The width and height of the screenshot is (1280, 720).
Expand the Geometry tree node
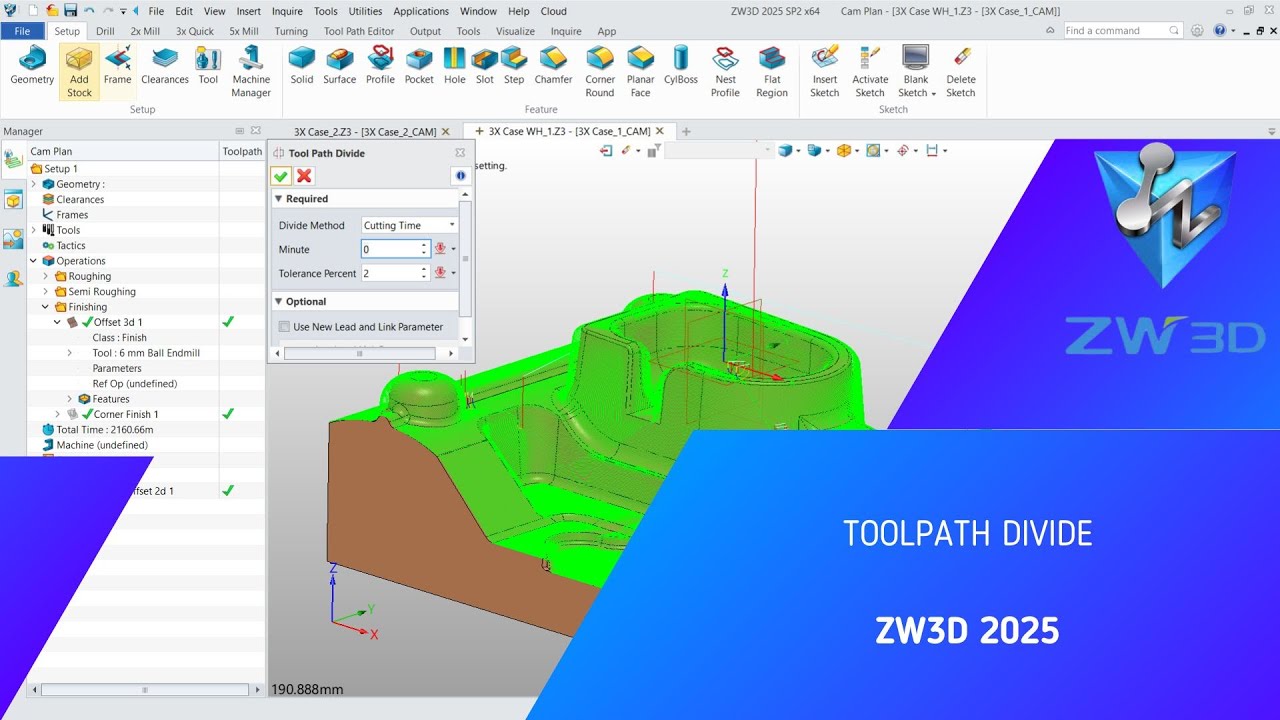pyautogui.click(x=34, y=184)
